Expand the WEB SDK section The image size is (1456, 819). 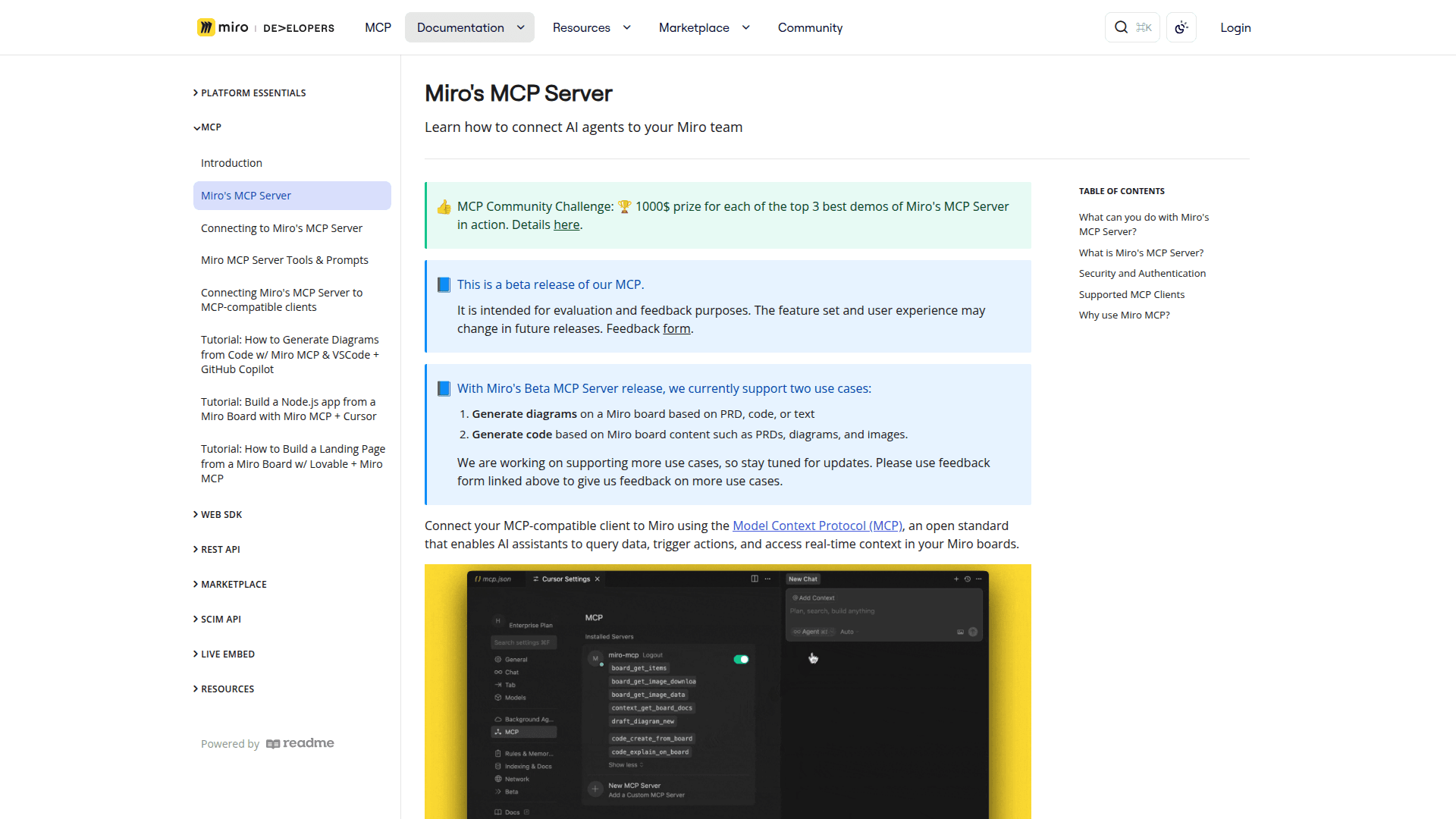coord(222,514)
